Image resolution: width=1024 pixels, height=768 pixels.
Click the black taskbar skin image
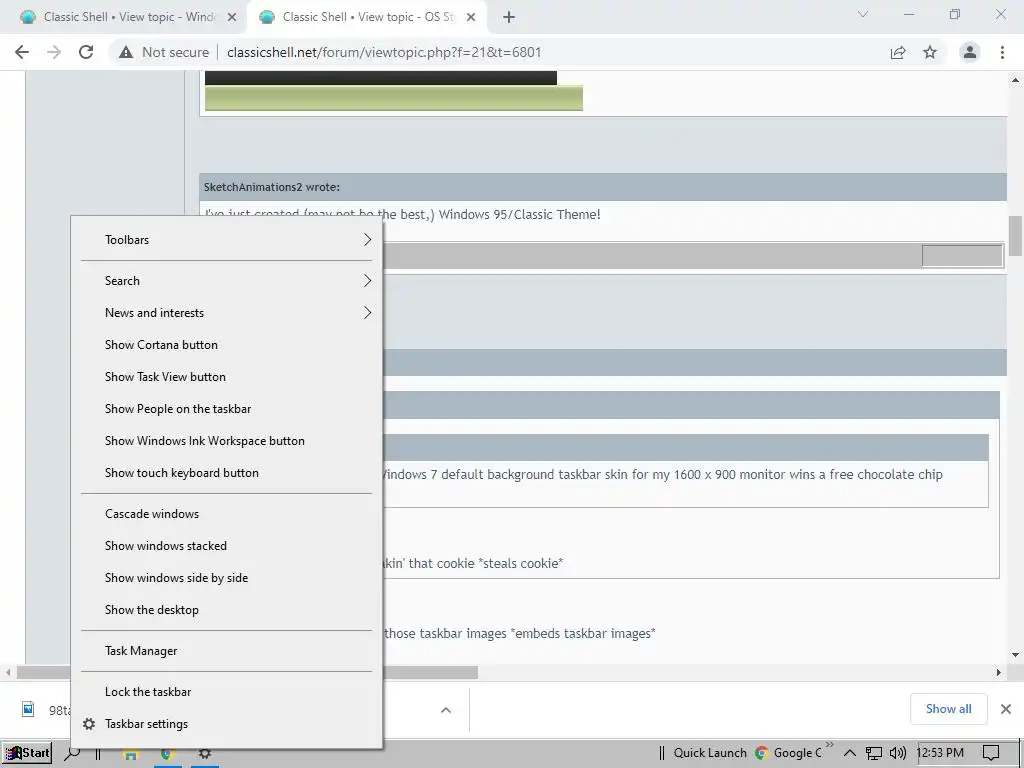coord(381,78)
